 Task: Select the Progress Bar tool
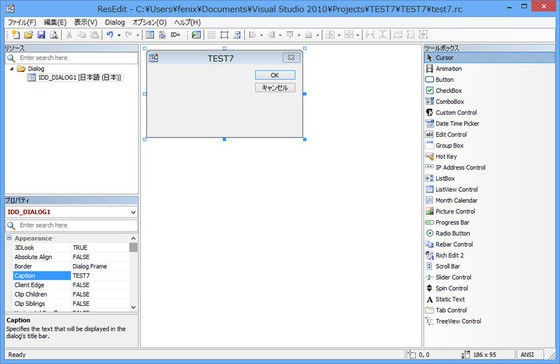(489, 223)
